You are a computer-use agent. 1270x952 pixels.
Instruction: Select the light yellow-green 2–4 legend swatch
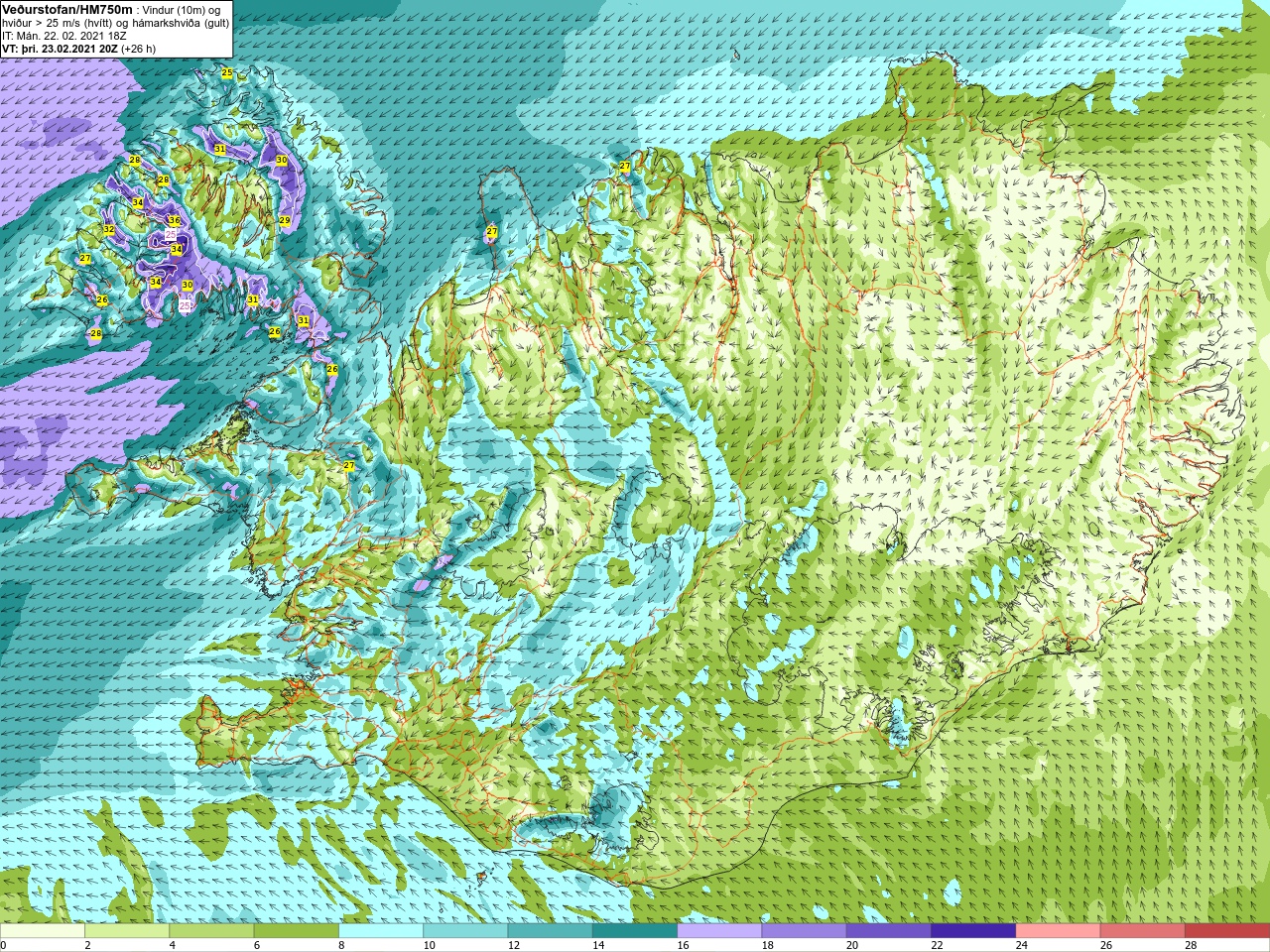coord(127,931)
